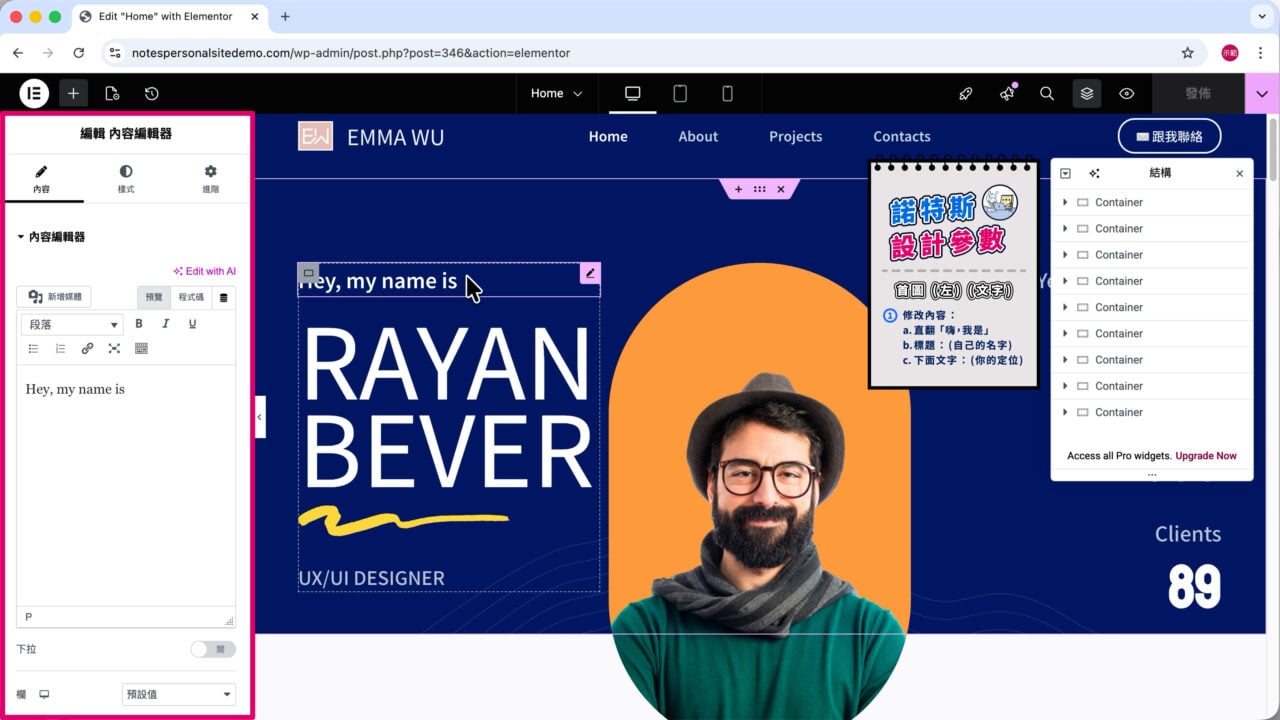Viewport: 1280px width, 720px height.
Task: Open the 預設值 columns dropdown
Action: [179, 694]
